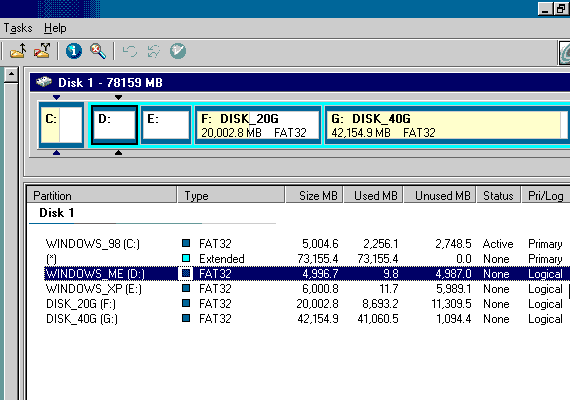The height and width of the screenshot is (400, 570).
Task: Click the scrollbar up arrow on left panel
Action: pyautogui.click(x=11, y=75)
